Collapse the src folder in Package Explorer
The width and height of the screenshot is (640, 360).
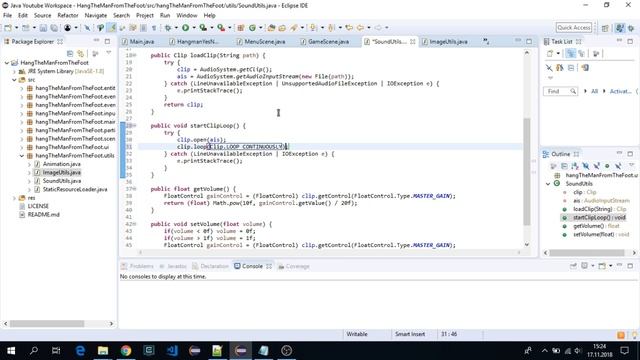tap(14, 80)
